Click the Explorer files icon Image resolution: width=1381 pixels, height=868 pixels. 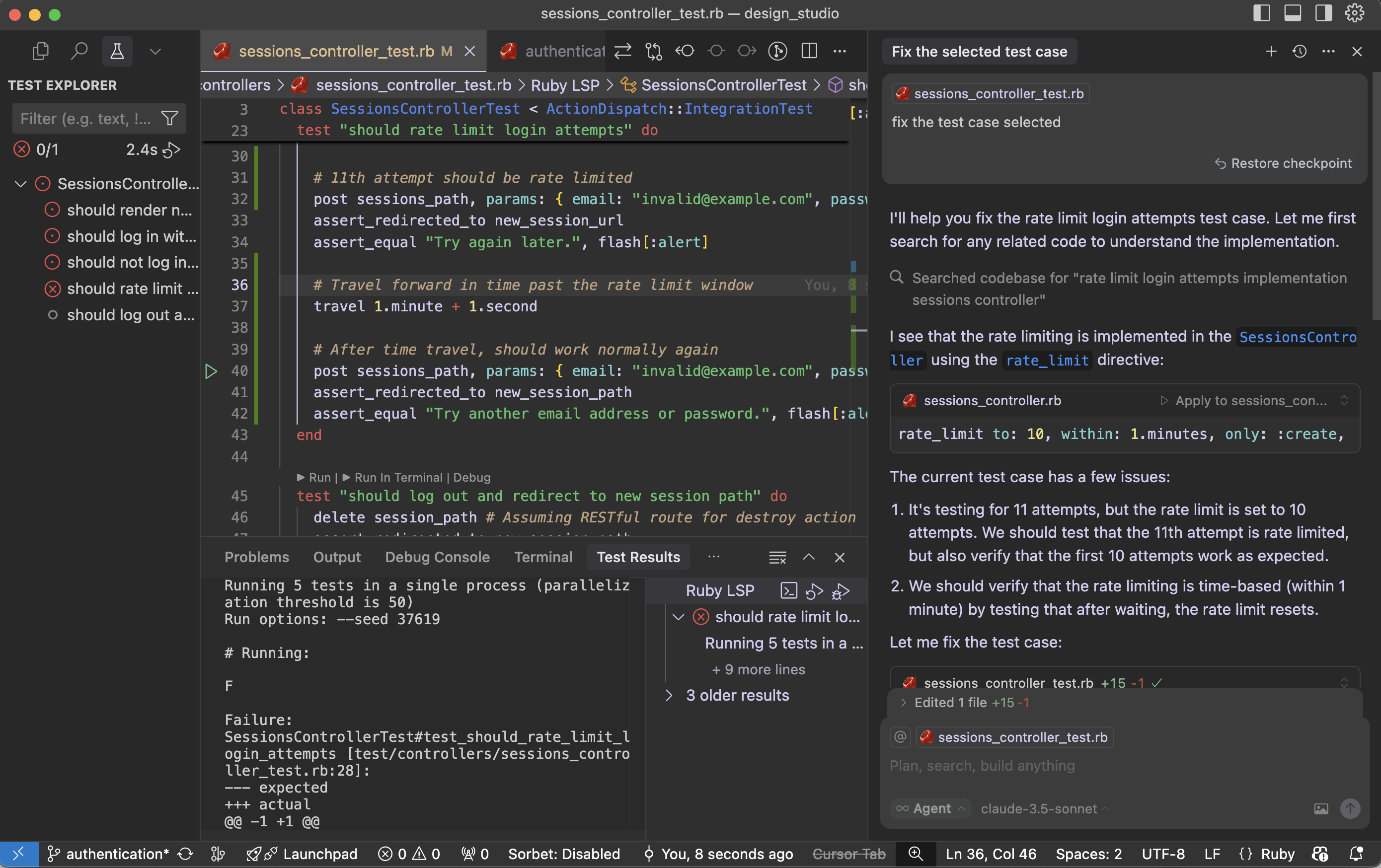pyautogui.click(x=41, y=51)
